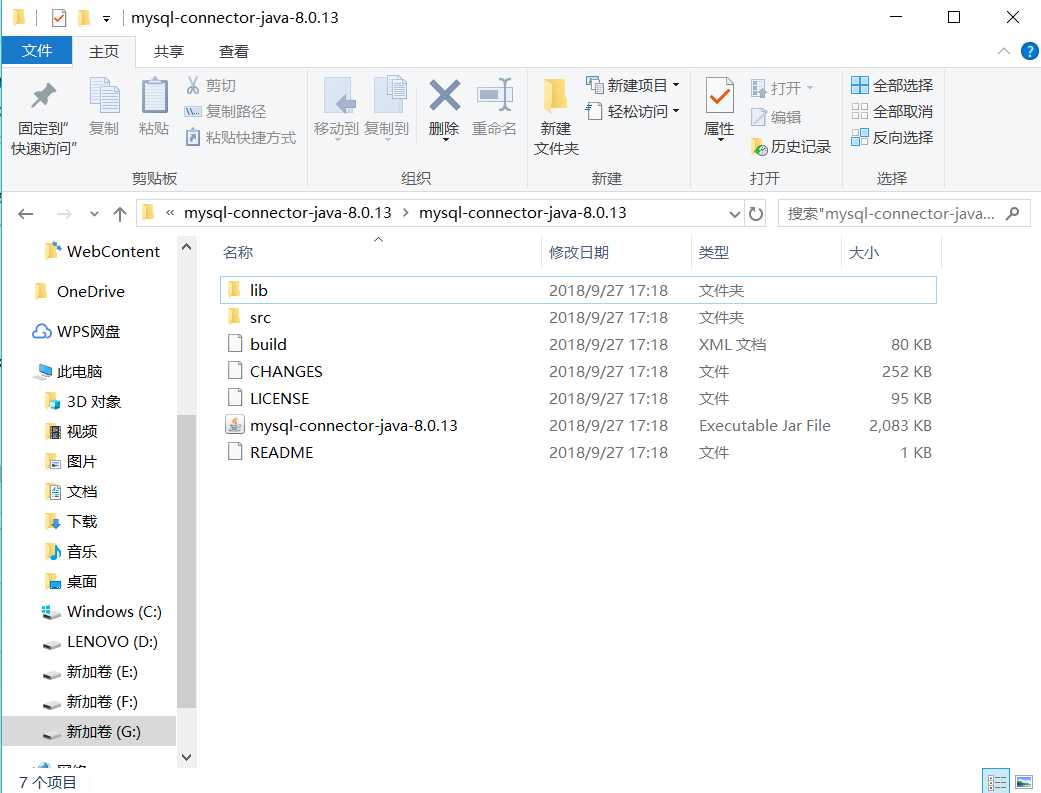
Task: Open Recent locations dropdown arrow
Action: pyautogui.click(x=94, y=214)
